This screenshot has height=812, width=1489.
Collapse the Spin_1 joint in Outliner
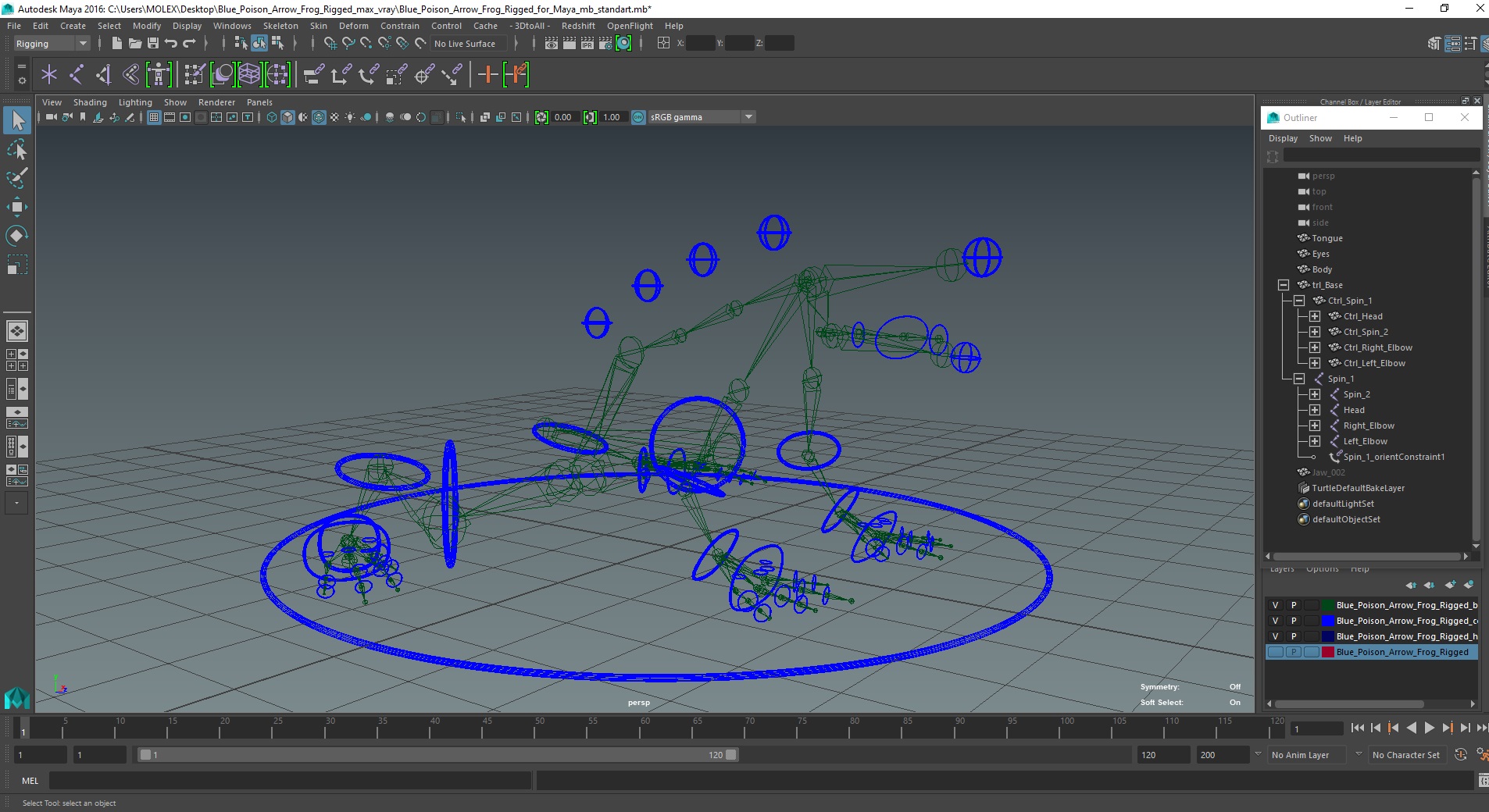pos(1299,379)
